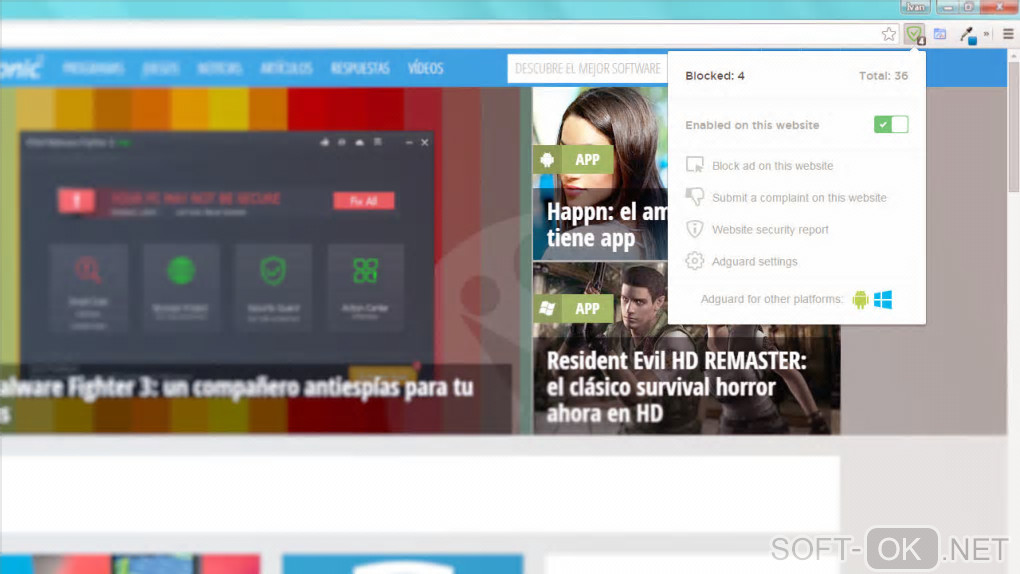Click the page vertical scrollbar thumb
The width and height of the screenshot is (1020, 574).
click(x=1013, y=127)
